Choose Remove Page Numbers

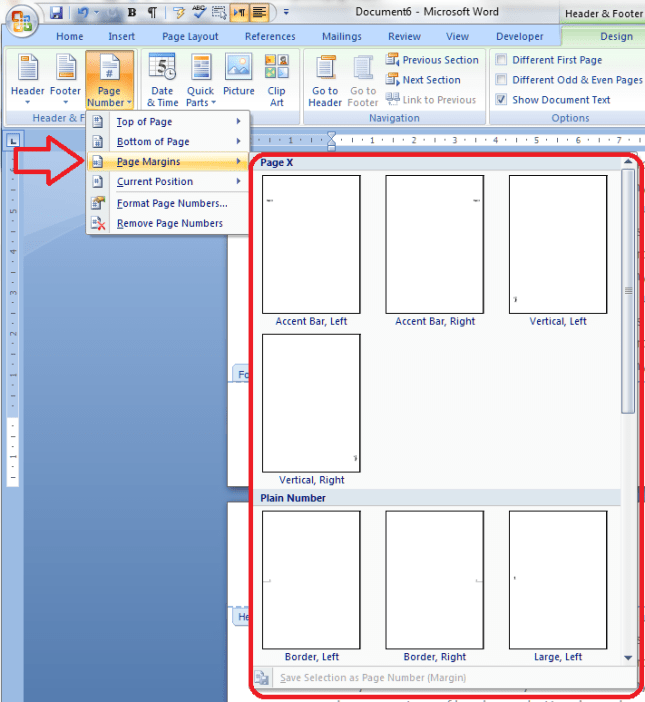pyautogui.click(x=168, y=223)
